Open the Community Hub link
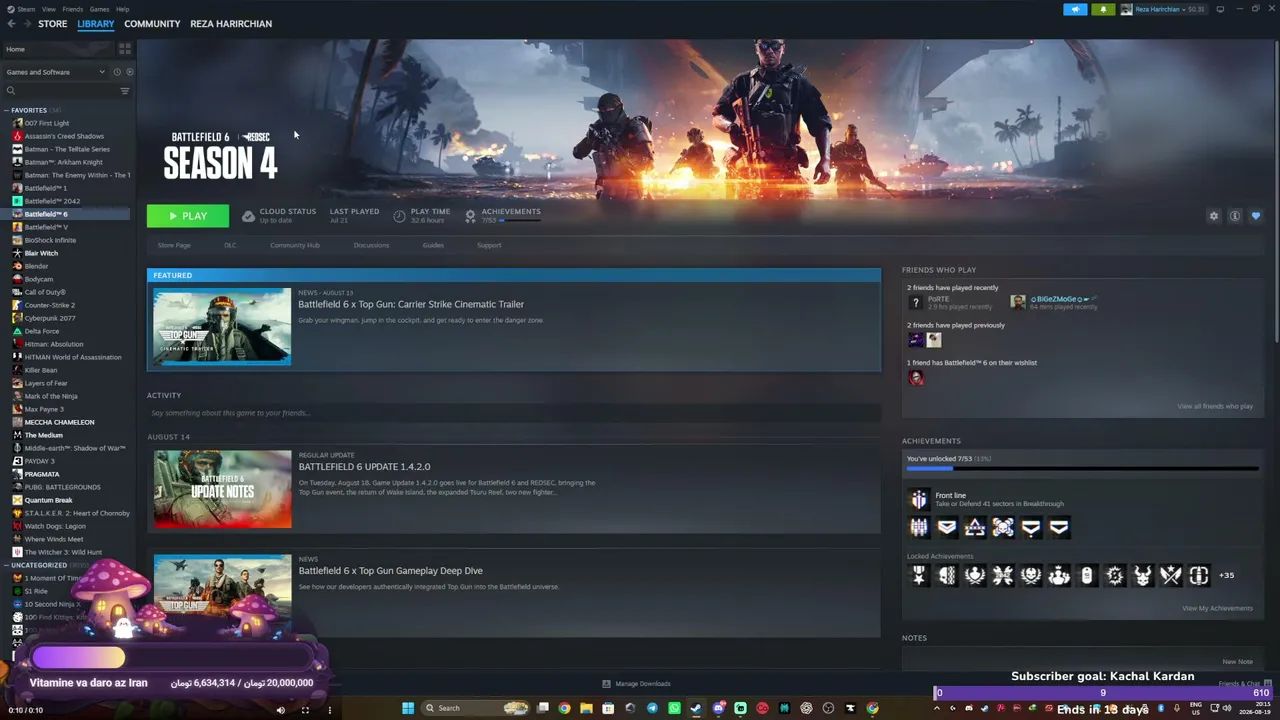 [x=295, y=245]
